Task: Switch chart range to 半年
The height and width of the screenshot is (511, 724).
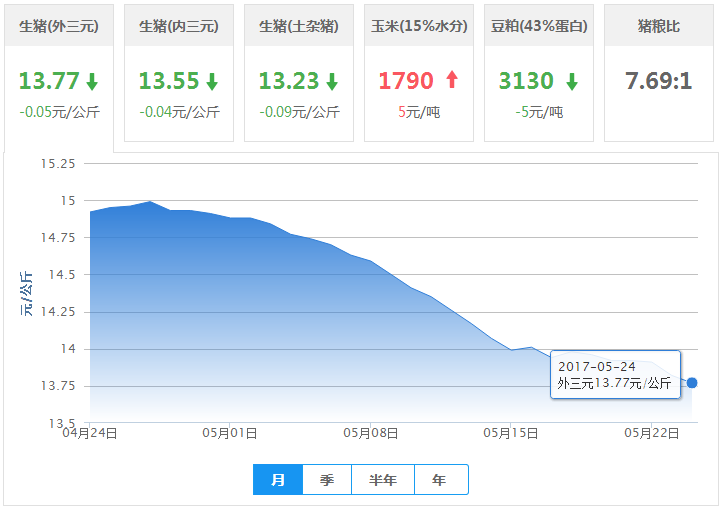Action: click(383, 480)
